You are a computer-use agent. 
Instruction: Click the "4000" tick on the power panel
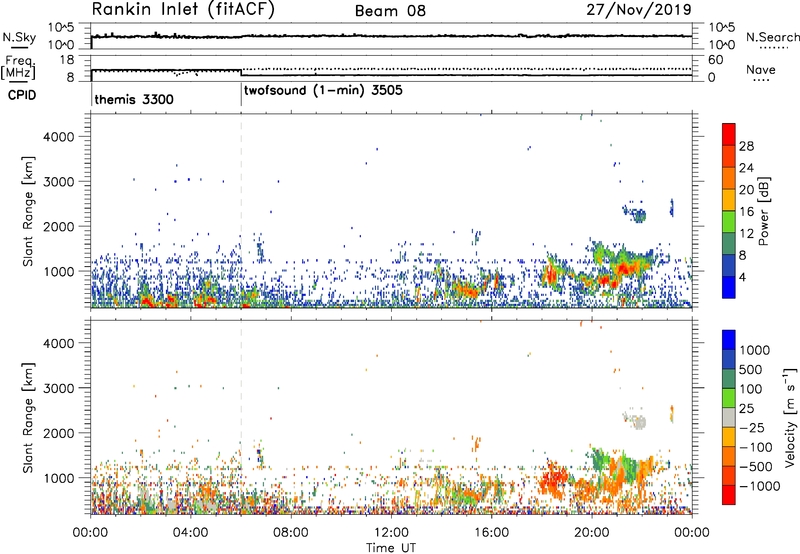pyautogui.click(x=59, y=137)
